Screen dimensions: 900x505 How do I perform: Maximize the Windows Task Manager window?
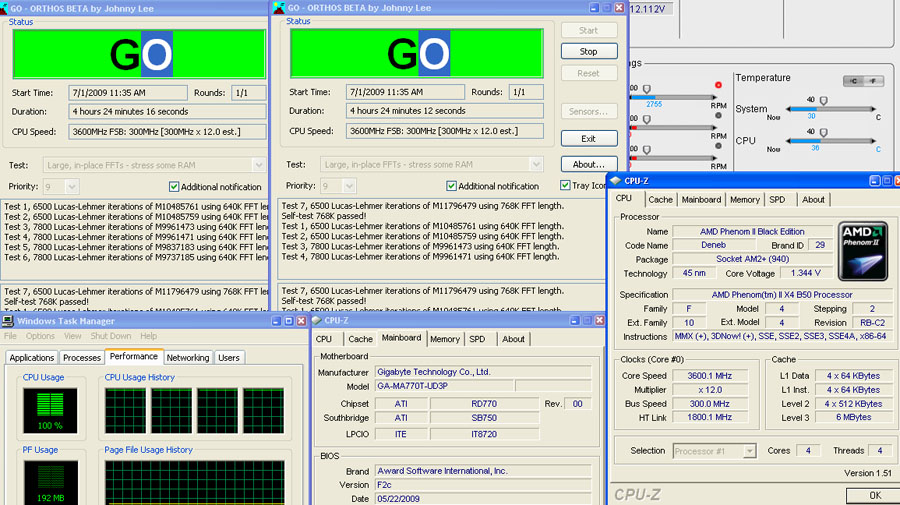[289, 321]
